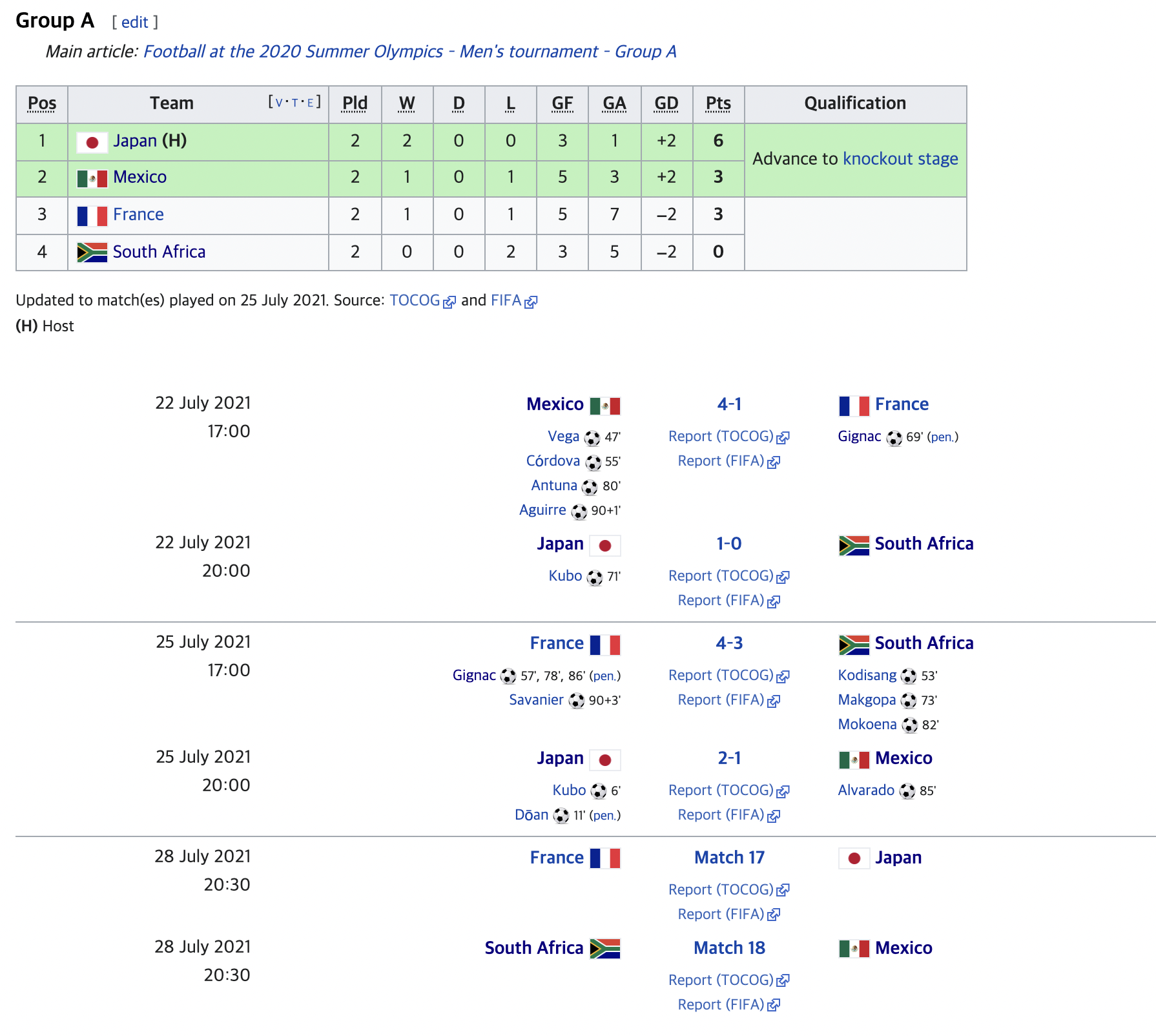Click the football icon next to Kodisang
Viewport: 1156px width, 1036px height.
909,676
